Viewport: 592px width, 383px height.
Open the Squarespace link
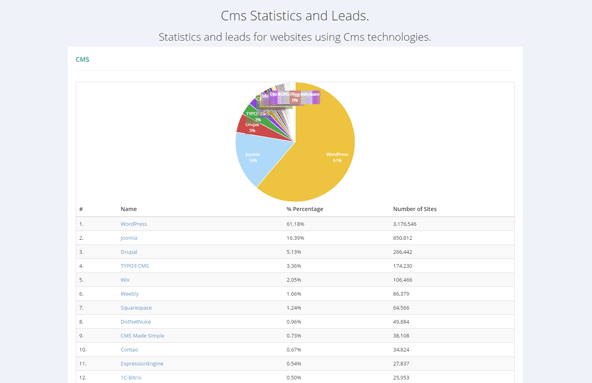(x=136, y=308)
